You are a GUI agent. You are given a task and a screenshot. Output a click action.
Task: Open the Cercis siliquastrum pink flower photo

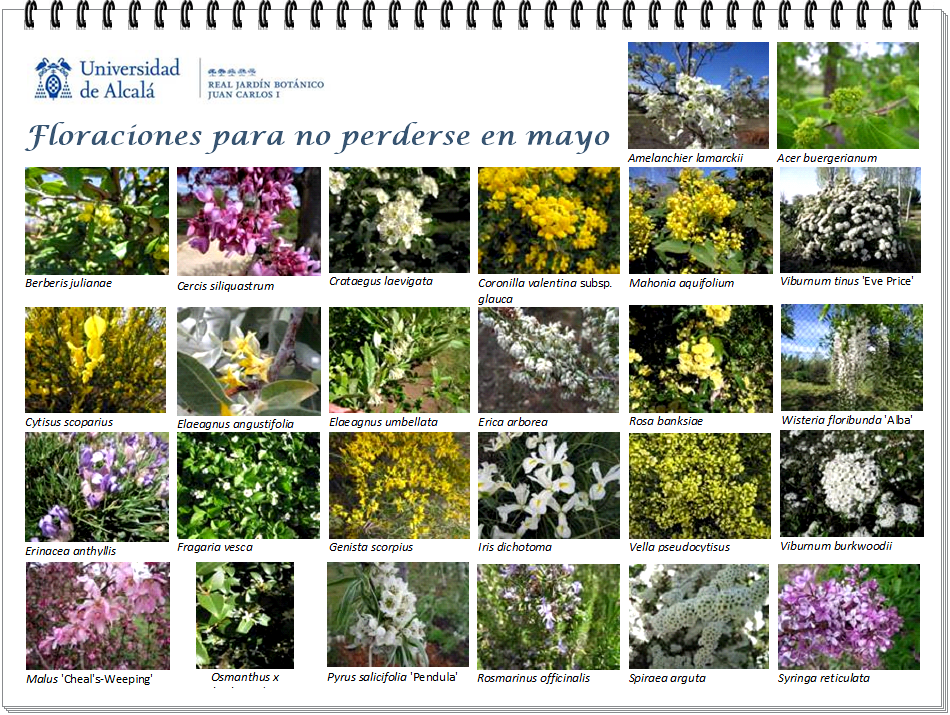(248, 221)
